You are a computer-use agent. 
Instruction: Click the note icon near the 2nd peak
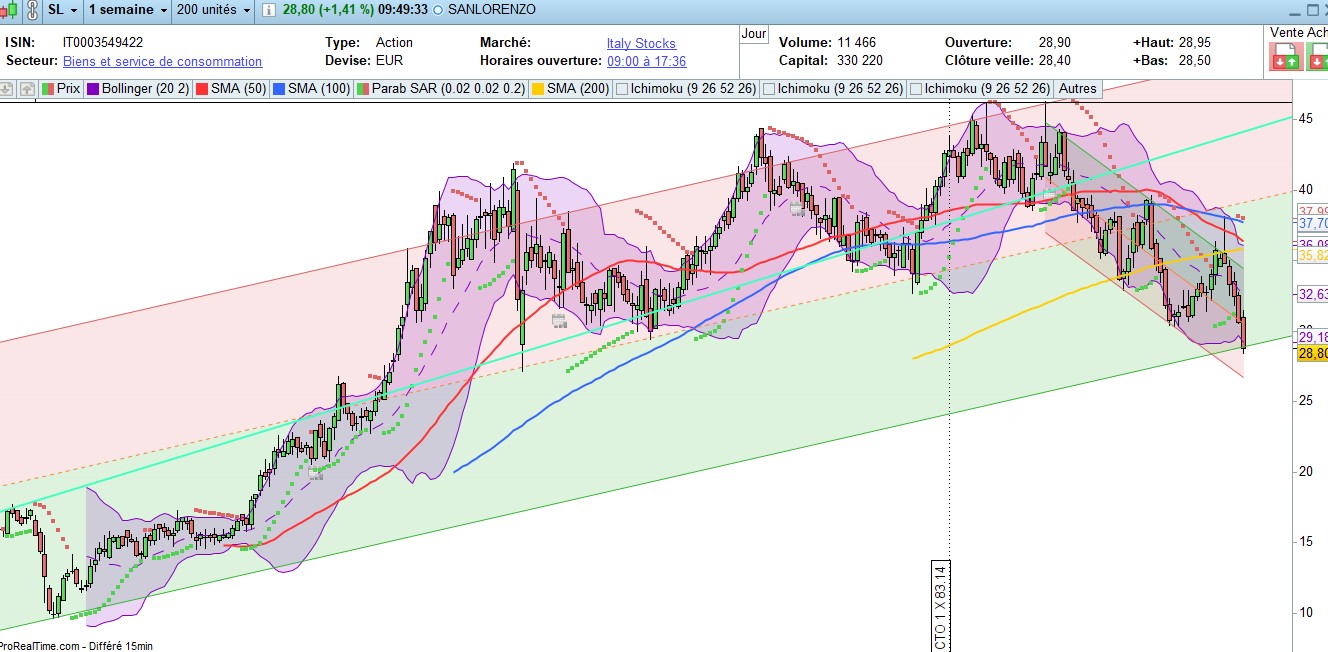798,209
